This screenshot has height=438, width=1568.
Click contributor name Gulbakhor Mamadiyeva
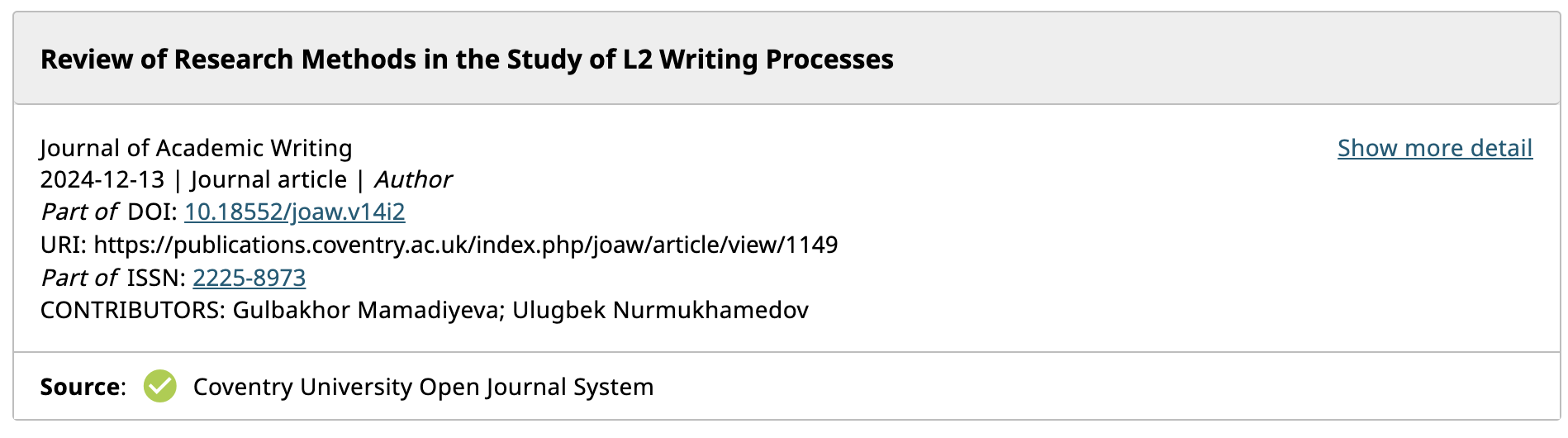[x=368, y=310]
